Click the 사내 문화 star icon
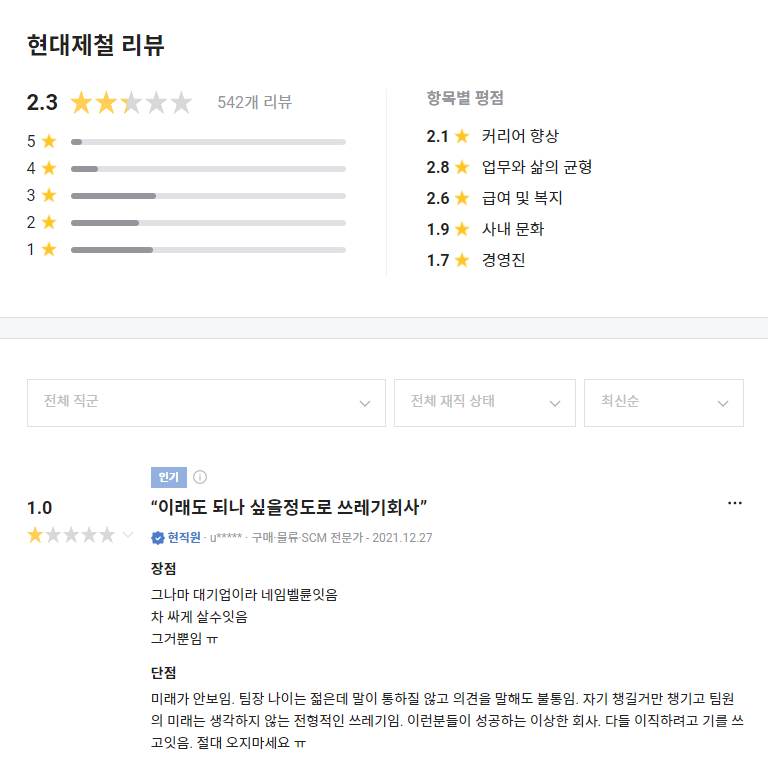768x775 pixels. [x=462, y=229]
